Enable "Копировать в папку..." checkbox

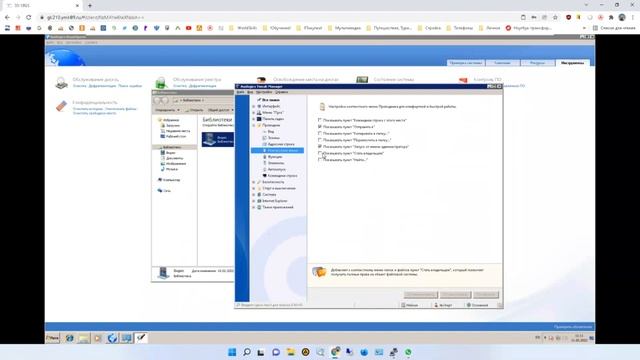click(320, 133)
